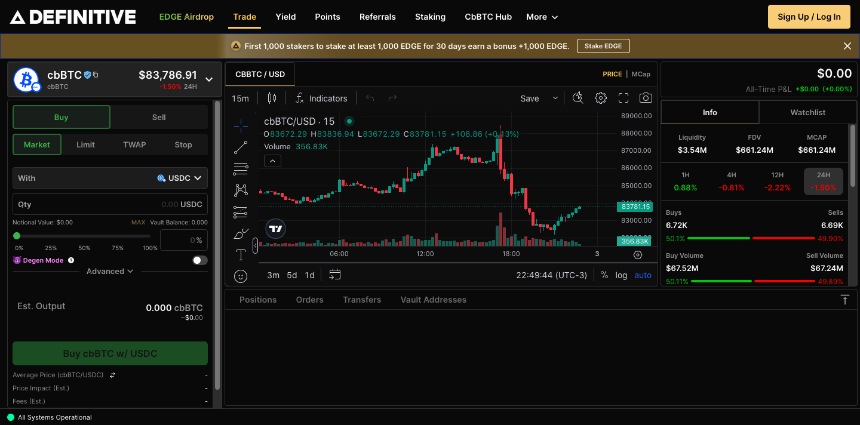
Task: Collapse the positions panel with top arrow icon
Action: (x=845, y=299)
